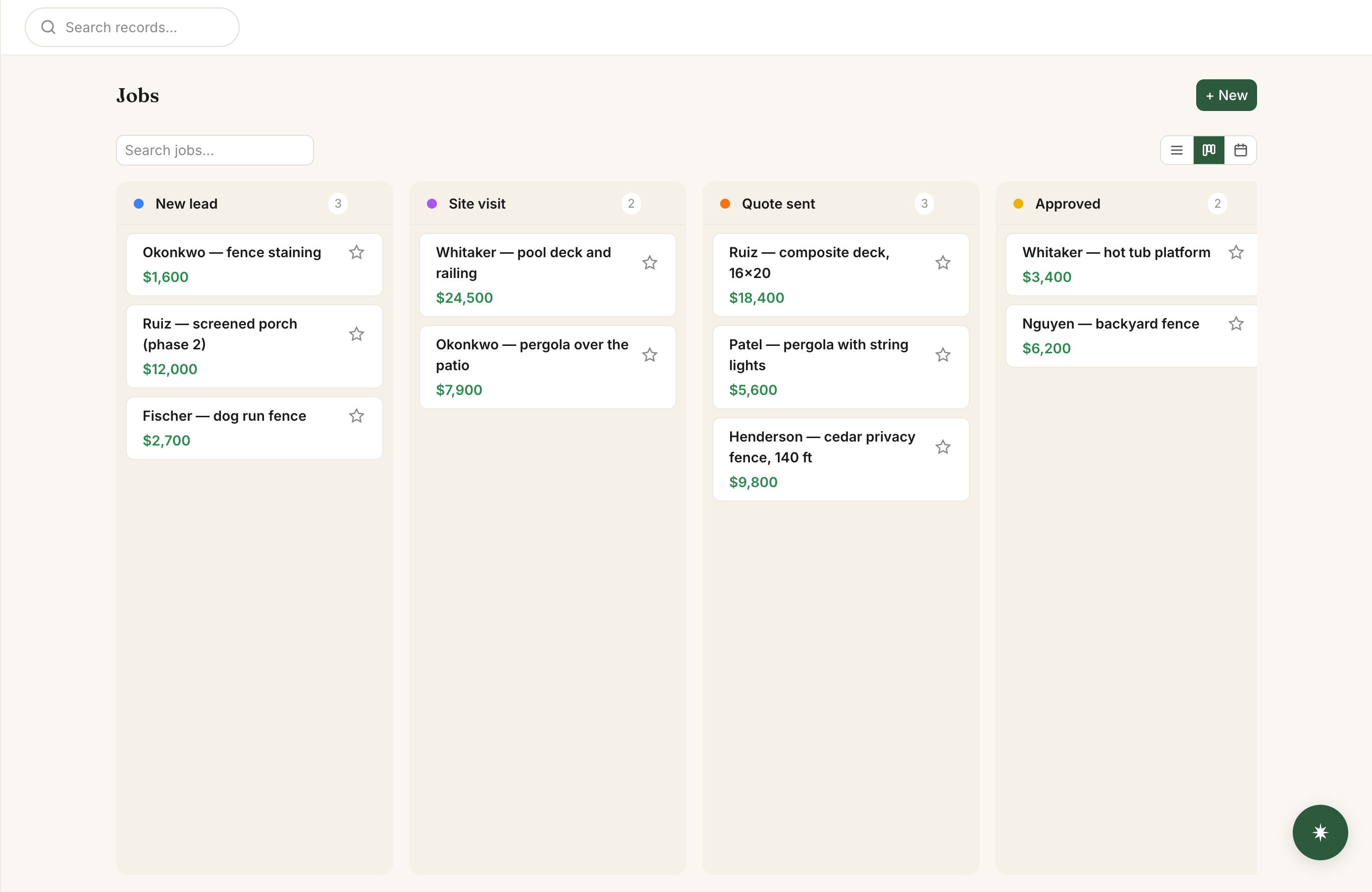Viewport: 1372px width, 892px height.
Task: Toggle star on Patel pergola with string lights
Action: click(x=943, y=355)
